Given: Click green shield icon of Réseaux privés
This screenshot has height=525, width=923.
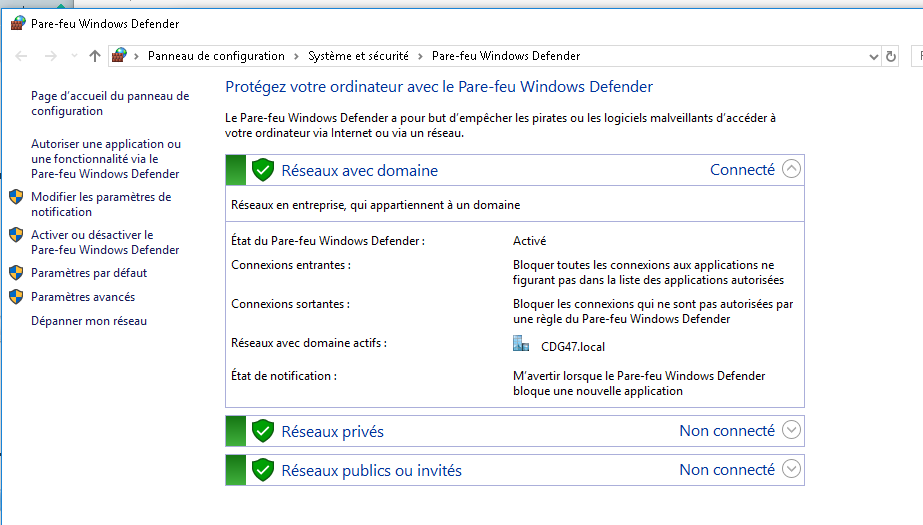Looking at the screenshot, I should click(x=263, y=431).
